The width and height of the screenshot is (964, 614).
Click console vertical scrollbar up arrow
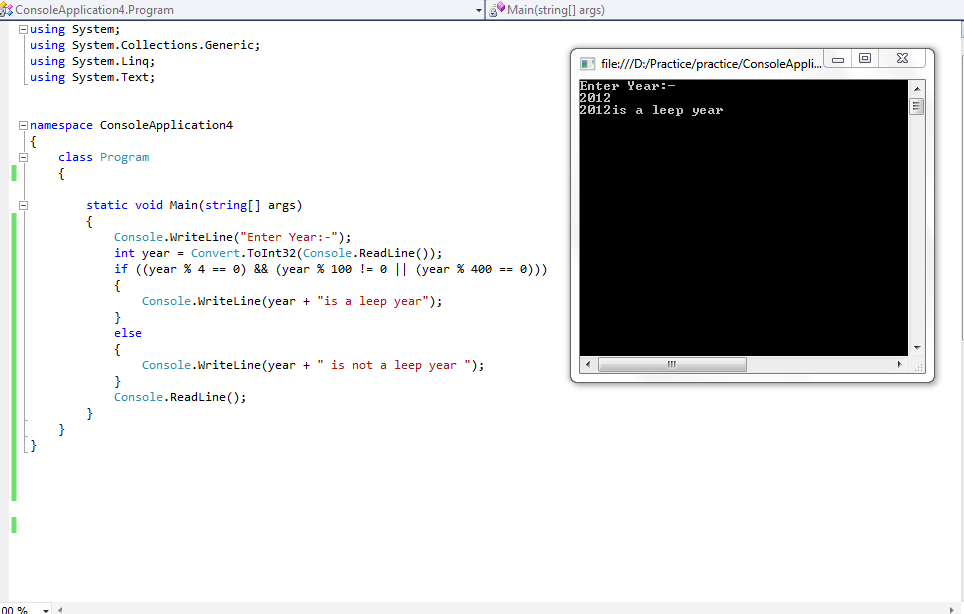pyautogui.click(x=917, y=89)
